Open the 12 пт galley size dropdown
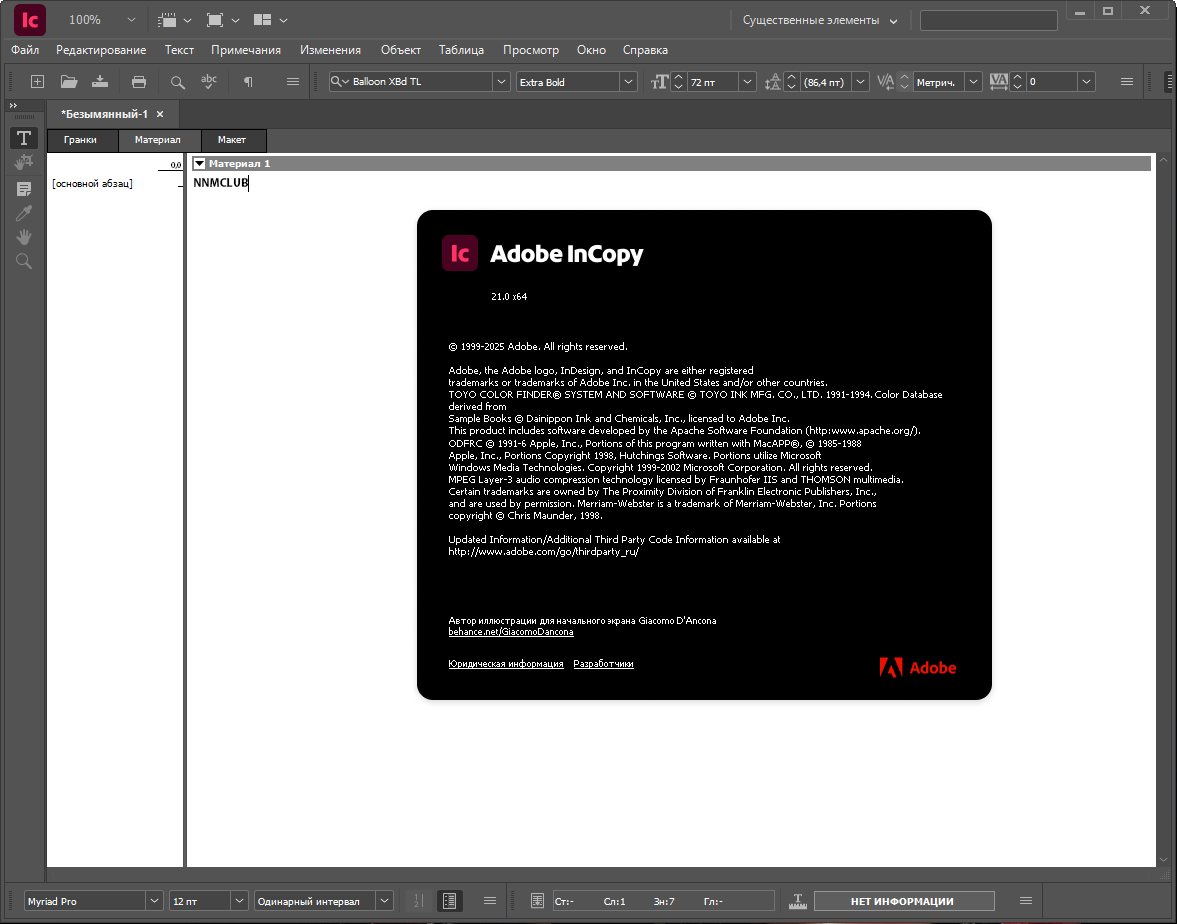The height and width of the screenshot is (924, 1177). click(239, 901)
